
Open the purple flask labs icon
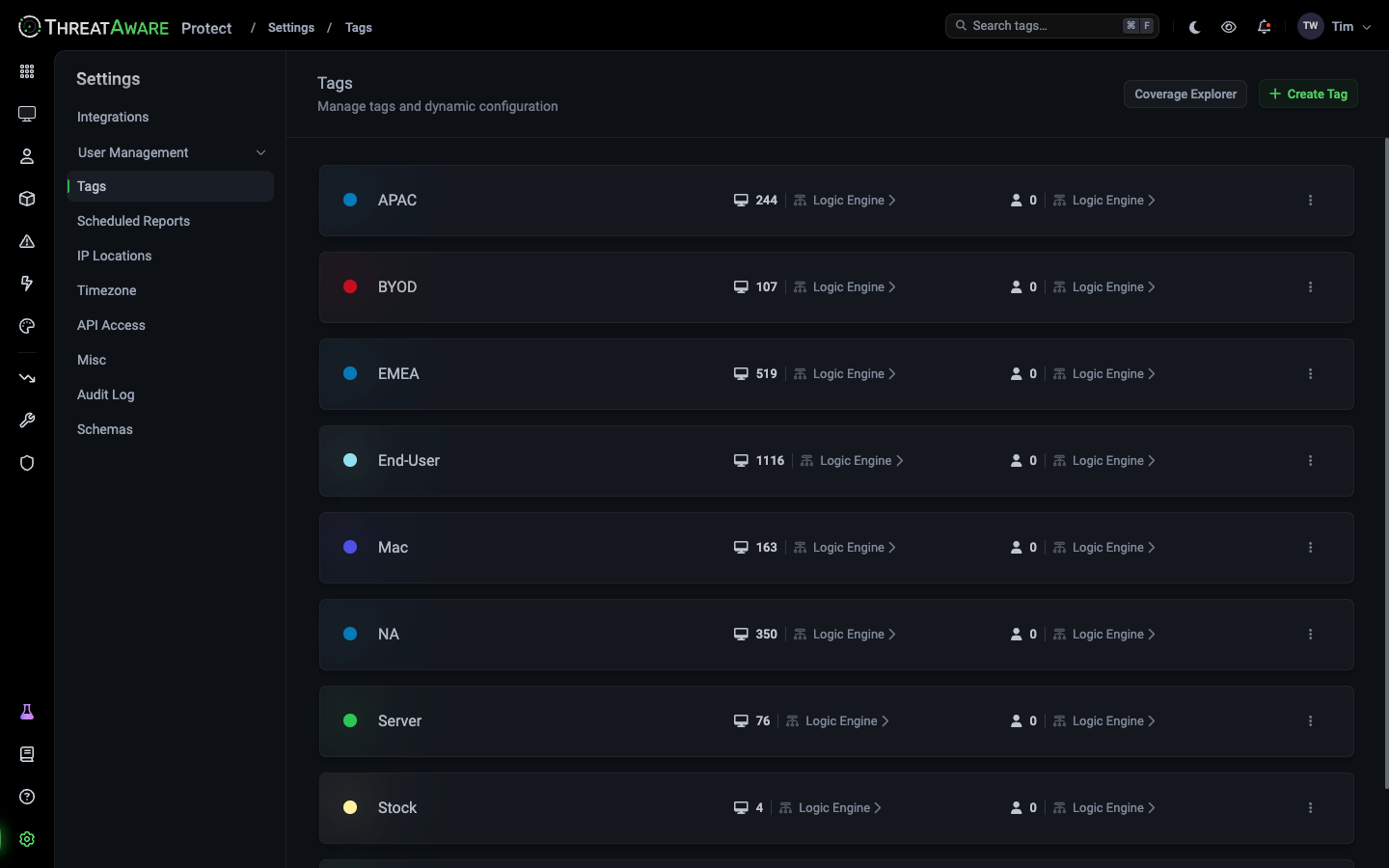[27, 712]
